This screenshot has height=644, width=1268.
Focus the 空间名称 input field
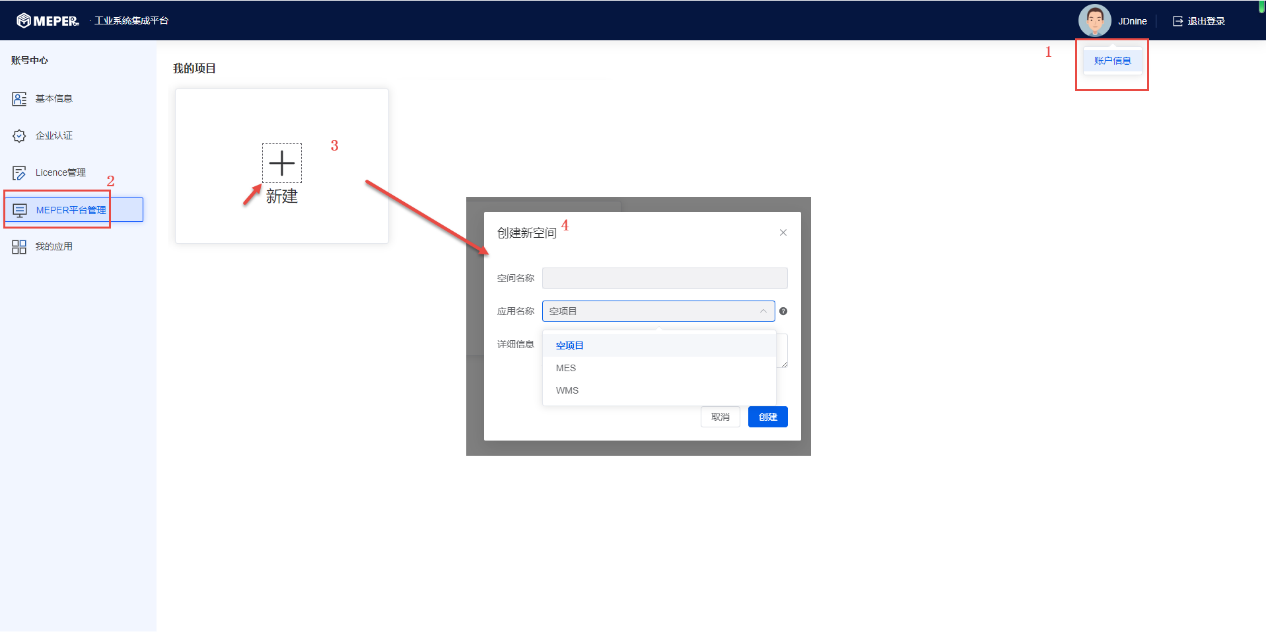tap(664, 278)
